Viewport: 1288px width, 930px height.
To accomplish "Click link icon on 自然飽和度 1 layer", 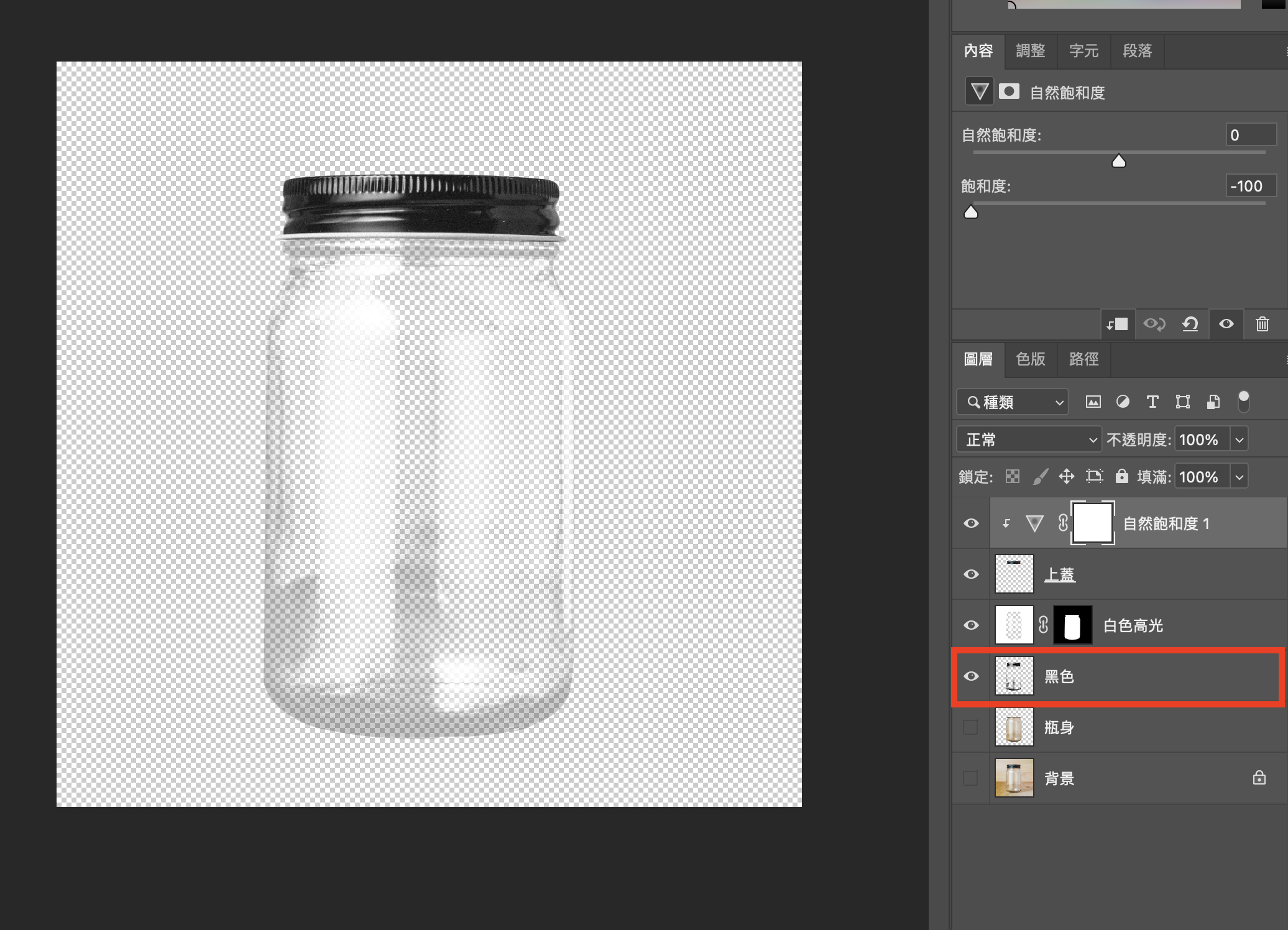I will click(1063, 523).
